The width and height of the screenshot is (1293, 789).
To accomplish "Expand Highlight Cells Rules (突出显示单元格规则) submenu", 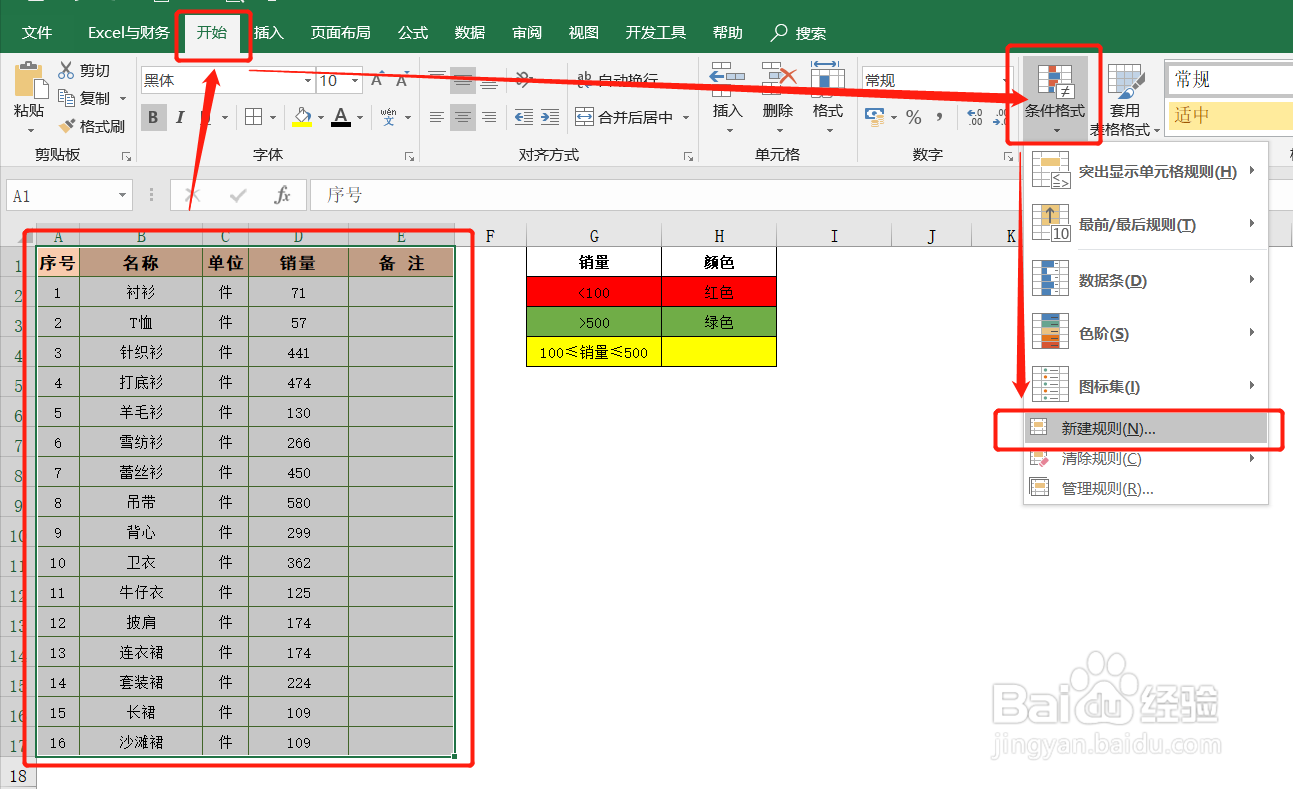I will [x=1144, y=171].
